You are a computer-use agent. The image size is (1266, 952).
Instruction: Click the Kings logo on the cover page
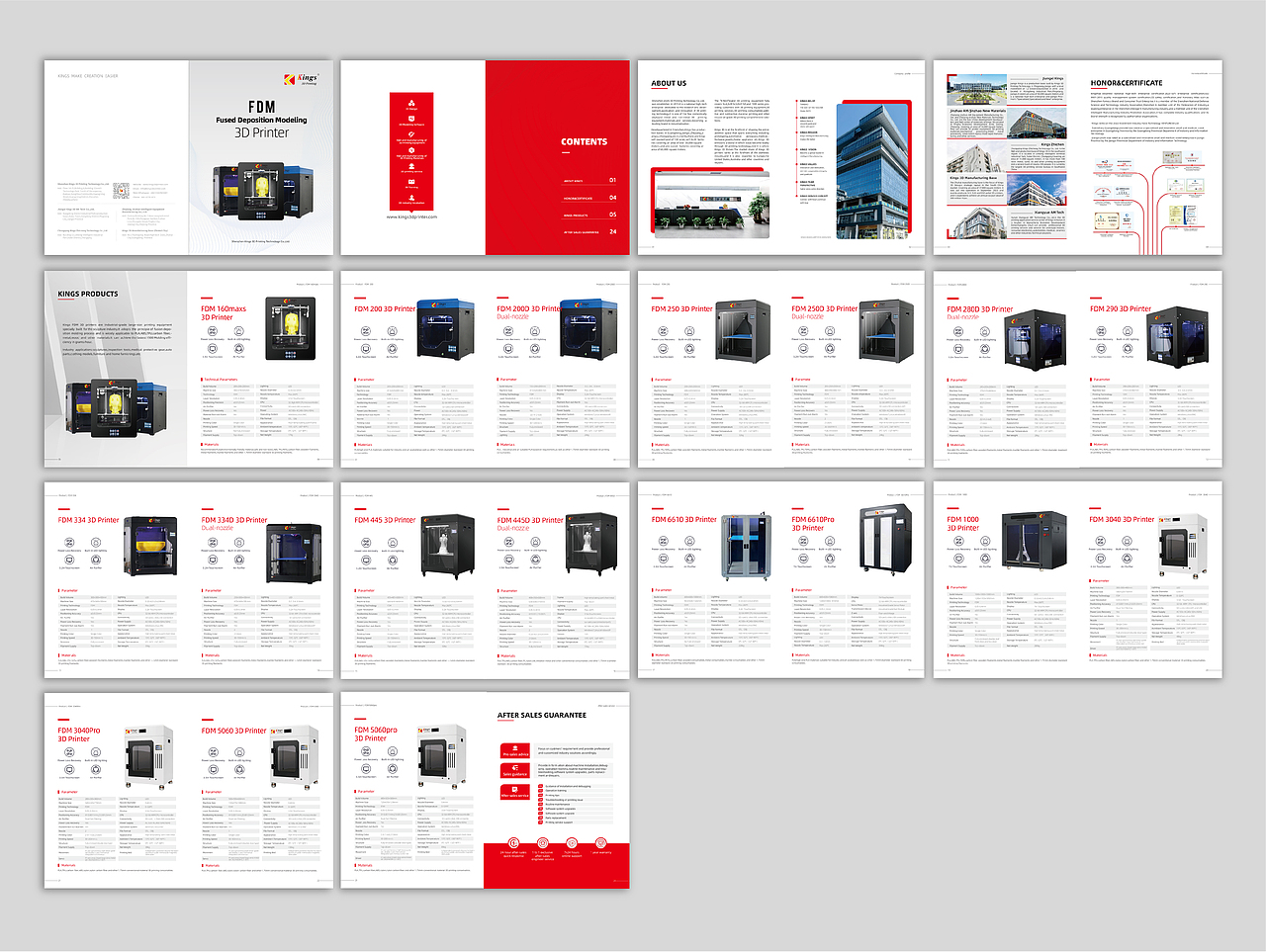point(302,79)
